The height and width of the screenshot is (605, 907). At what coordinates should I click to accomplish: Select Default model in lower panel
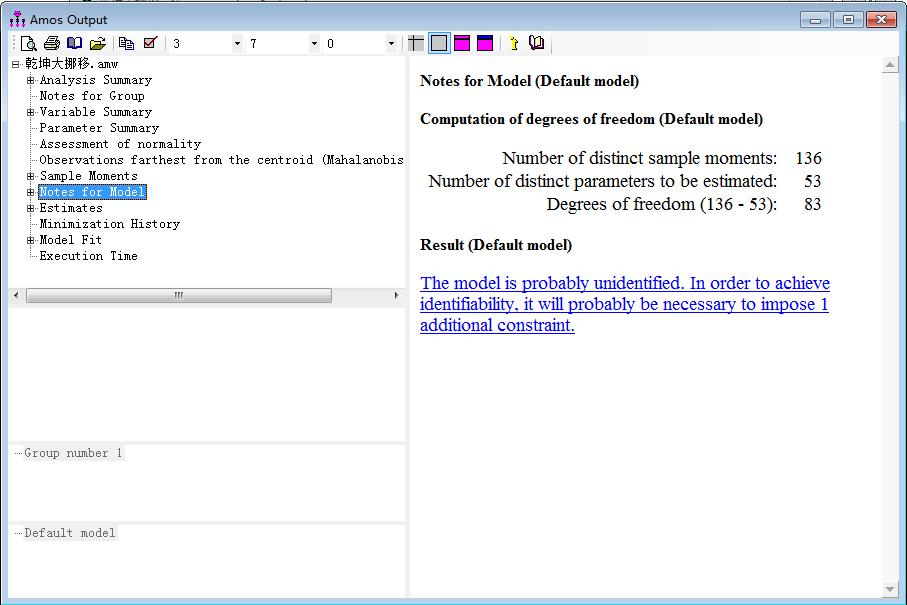coord(70,533)
